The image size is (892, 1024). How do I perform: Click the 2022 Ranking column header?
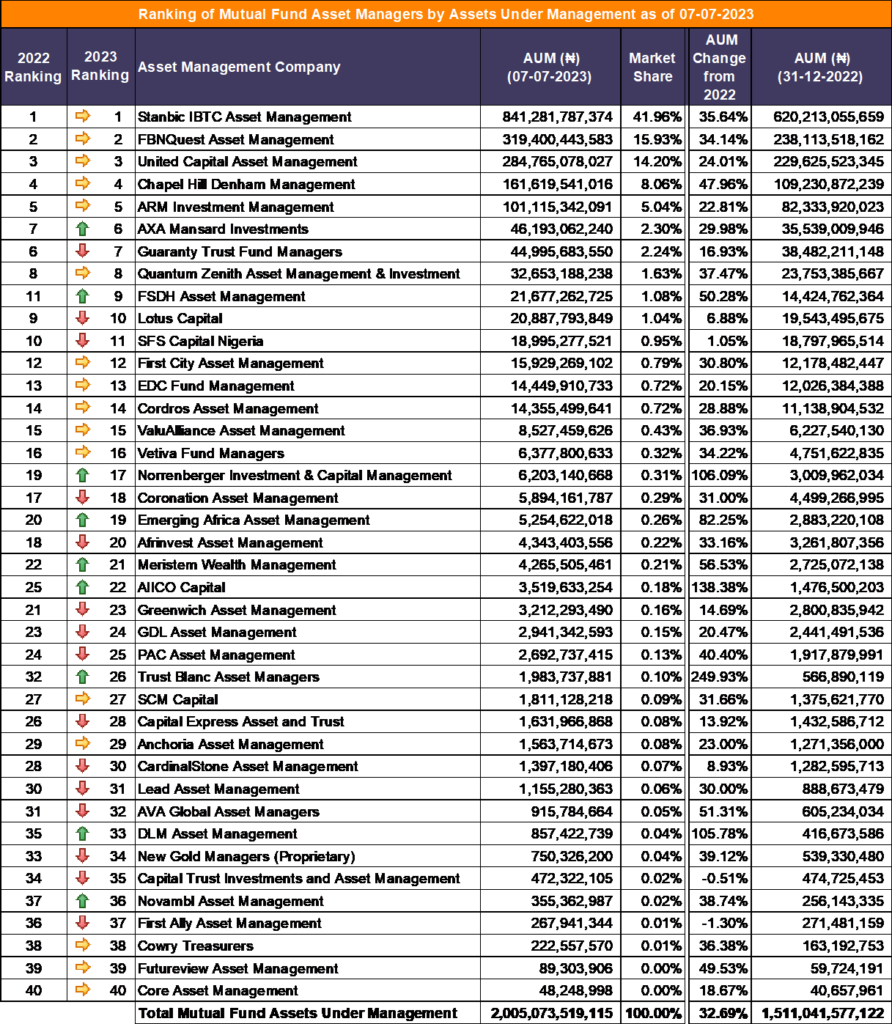point(34,67)
